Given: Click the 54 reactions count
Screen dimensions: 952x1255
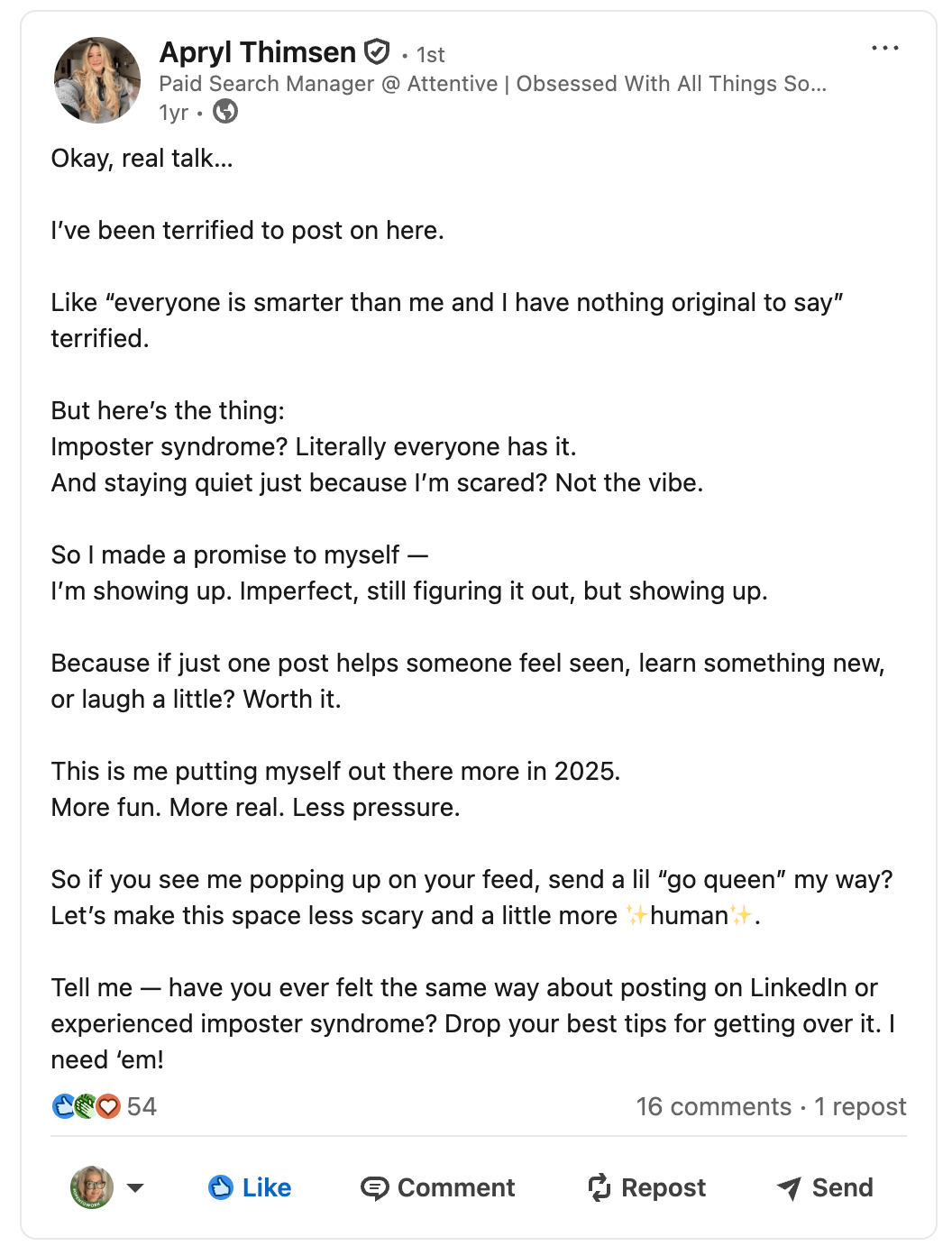Looking at the screenshot, I should point(142,1106).
